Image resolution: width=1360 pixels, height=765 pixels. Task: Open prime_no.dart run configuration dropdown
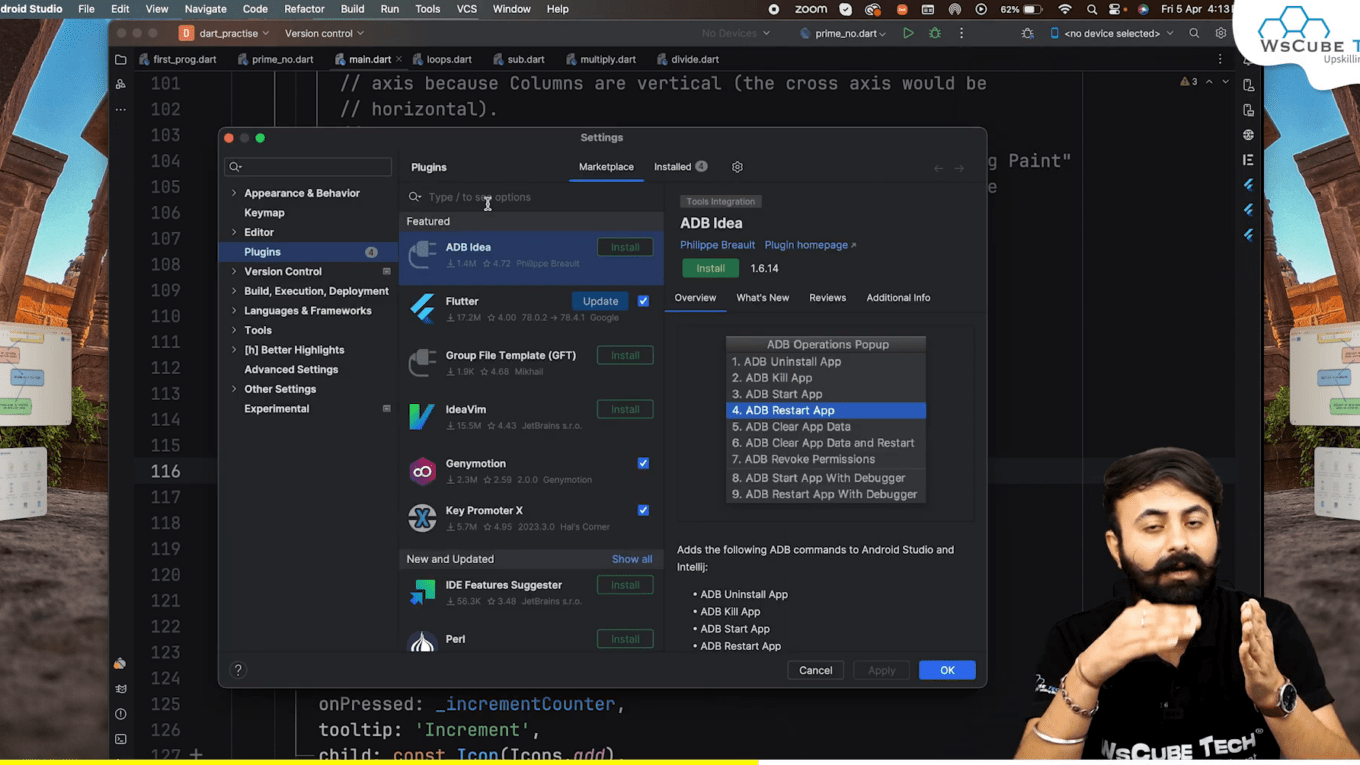pos(844,33)
